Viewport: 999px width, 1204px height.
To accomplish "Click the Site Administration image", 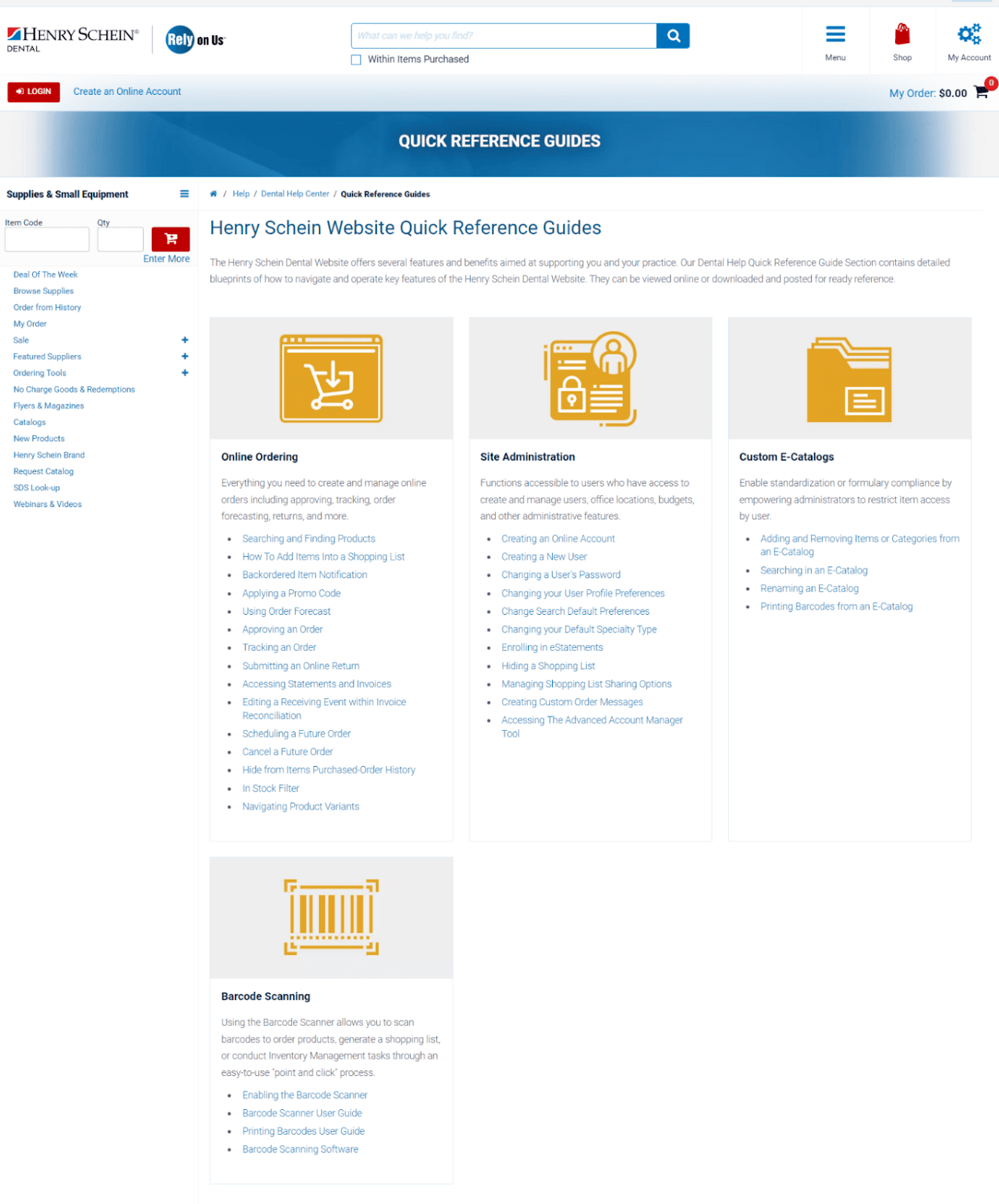I will [x=591, y=379].
